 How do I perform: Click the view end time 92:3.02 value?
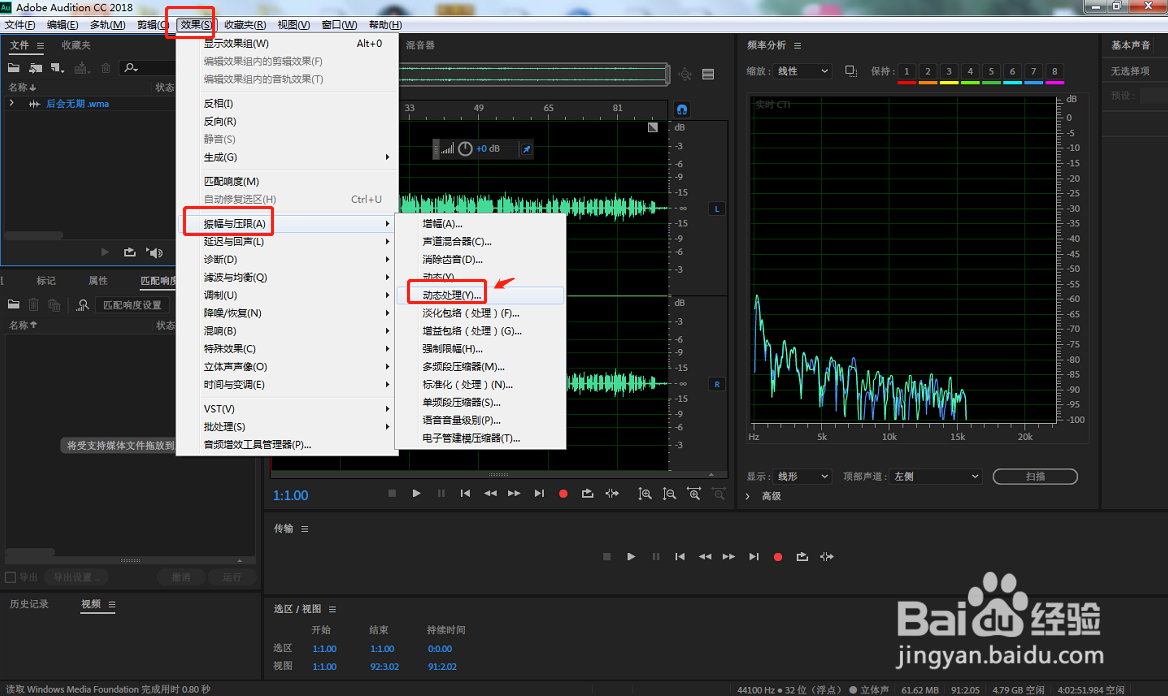click(x=384, y=667)
